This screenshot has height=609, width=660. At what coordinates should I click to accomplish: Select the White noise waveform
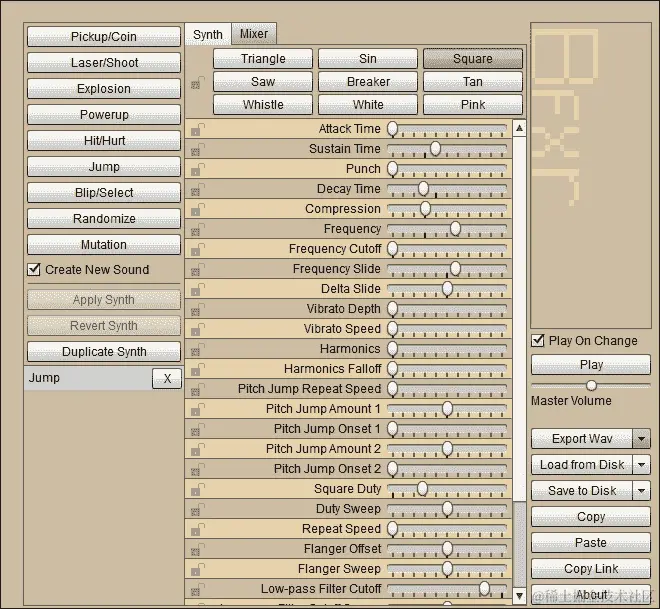(367, 104)
